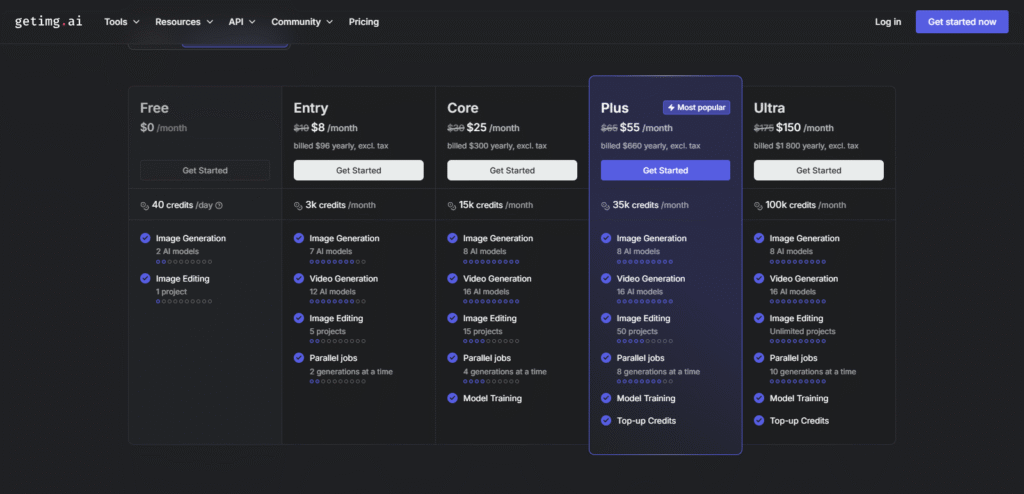This screenshot has height=494, width=1024.
Task: Click the credits coin icon beside 100k credits
Action: [759, 205]
